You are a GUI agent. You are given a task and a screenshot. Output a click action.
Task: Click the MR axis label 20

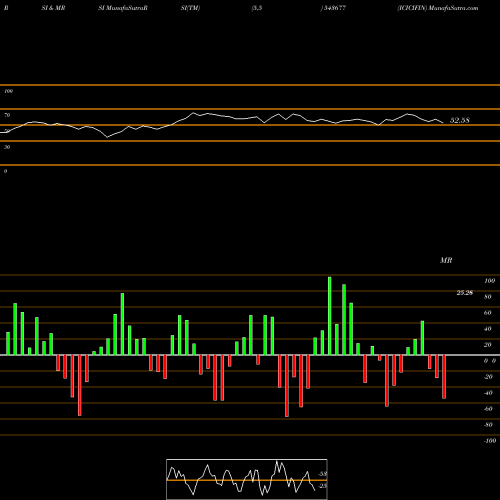488,345
